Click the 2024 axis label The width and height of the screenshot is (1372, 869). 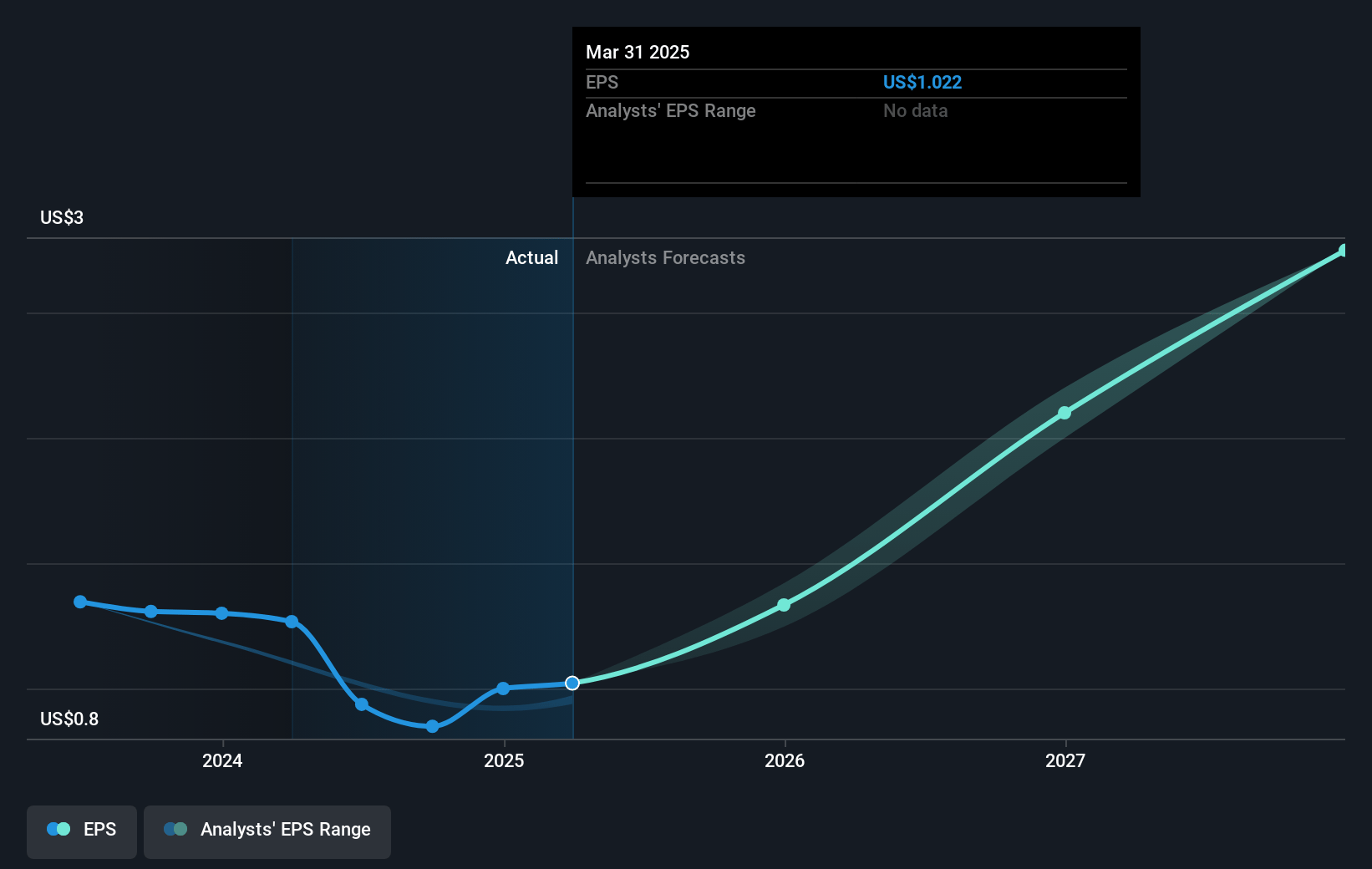pyautogui.click(x=222, y=760)
